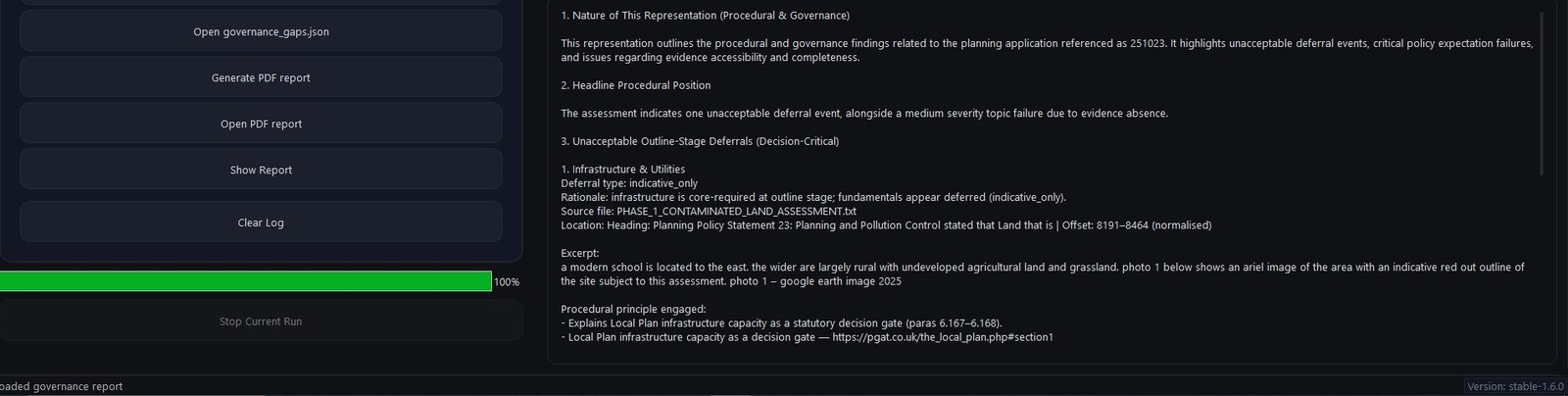Viewport: 1568px width, 396px height.
Task: Select Show Report
Action: tap(261, 170)
